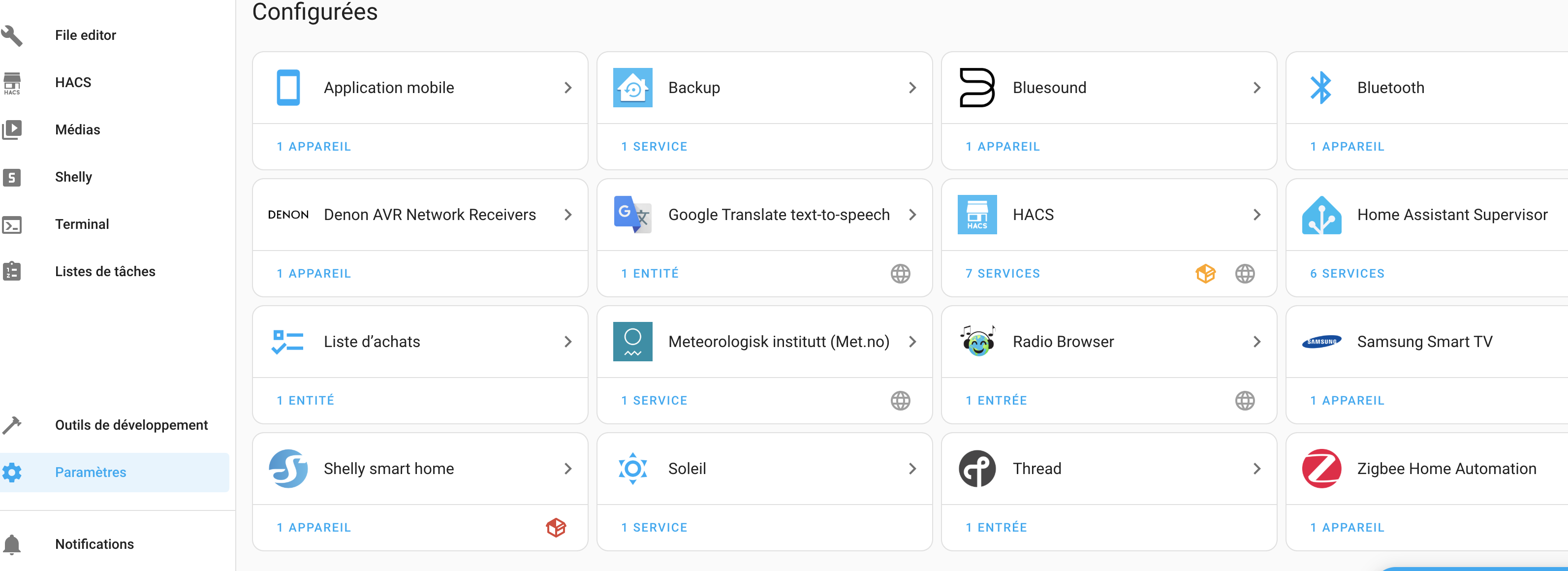Open 1 APPAREIL under Zigbee Home Automation

click(1347, 528)
